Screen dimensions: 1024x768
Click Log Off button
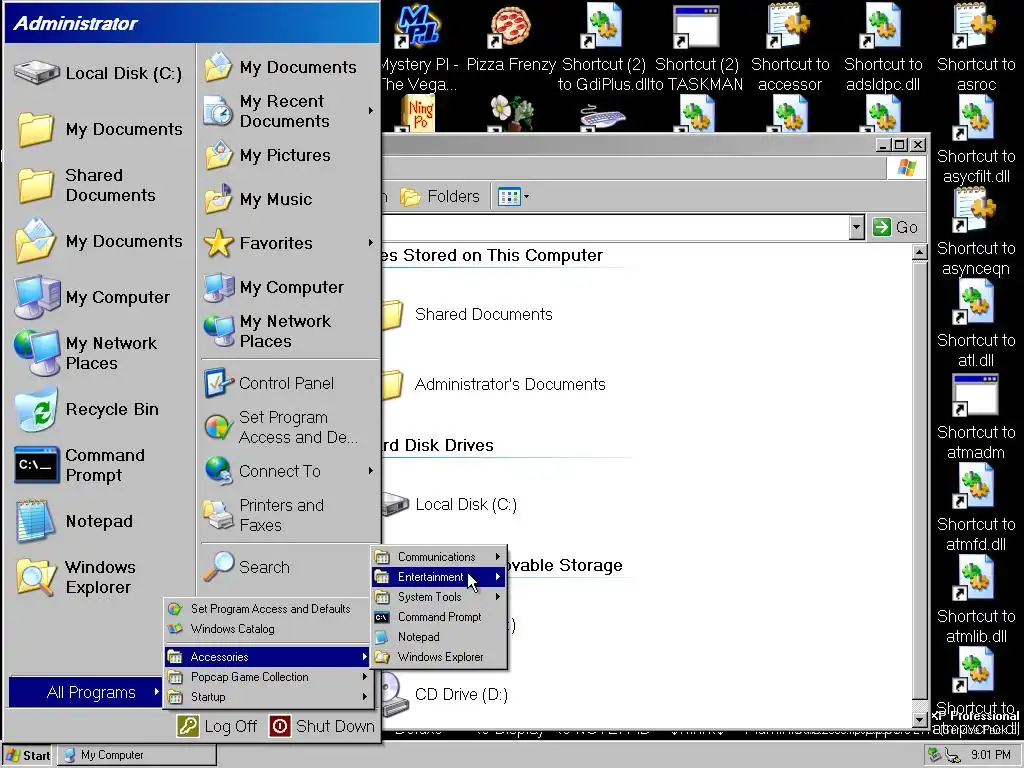tap(218, 726)
